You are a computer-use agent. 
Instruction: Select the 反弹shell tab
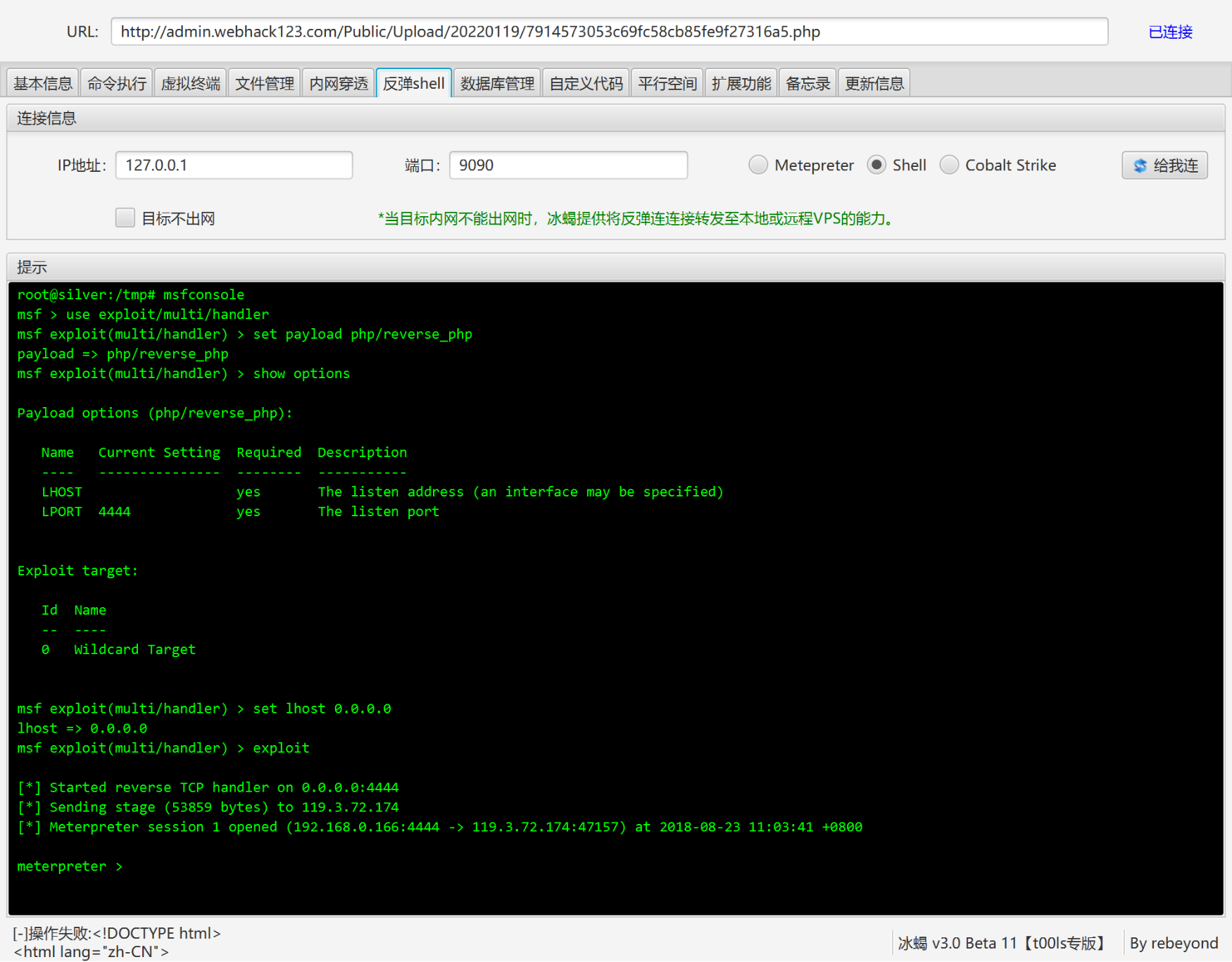[414, 83]
